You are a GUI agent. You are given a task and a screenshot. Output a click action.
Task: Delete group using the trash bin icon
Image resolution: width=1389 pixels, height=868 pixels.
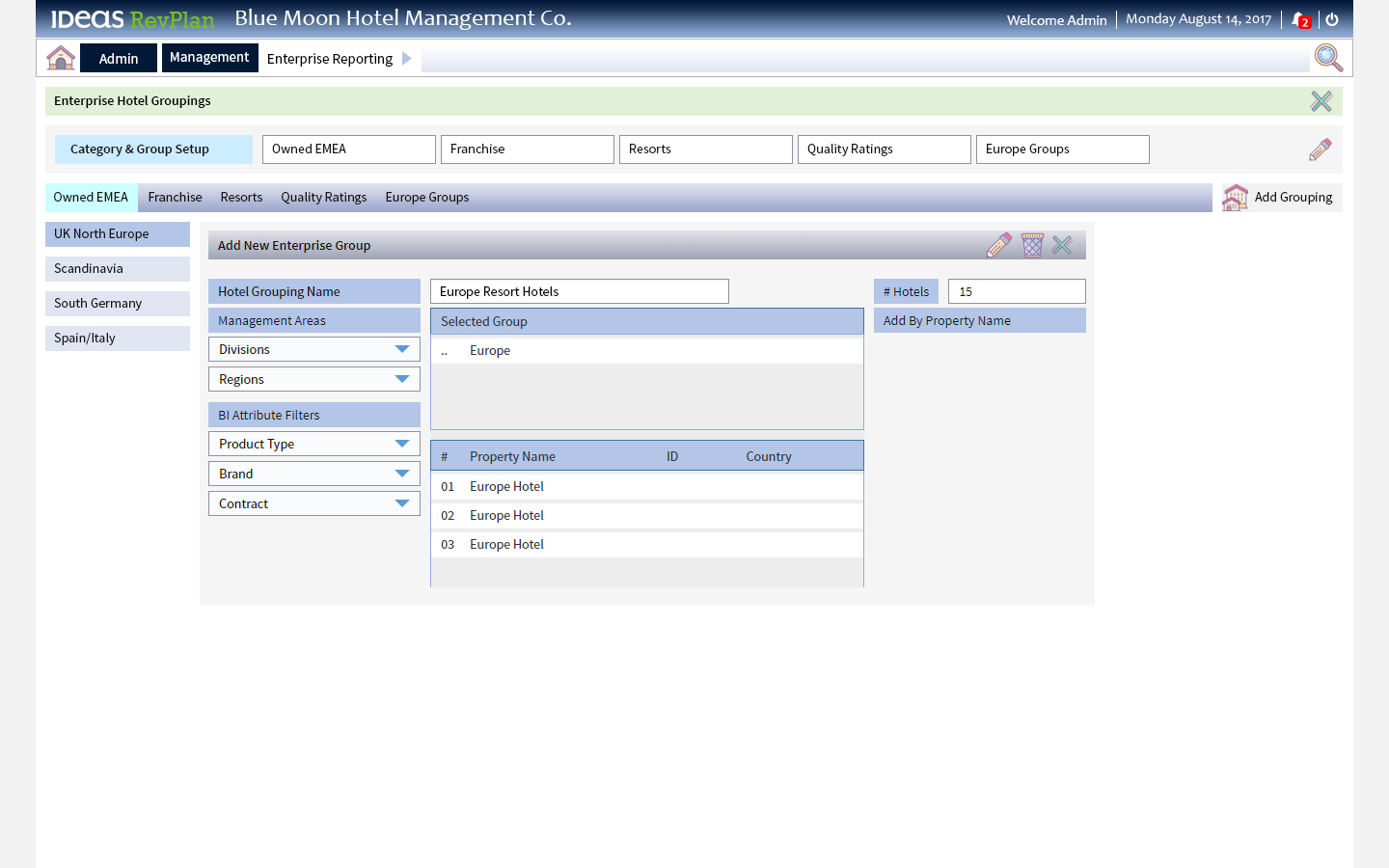coord(1032,245)
